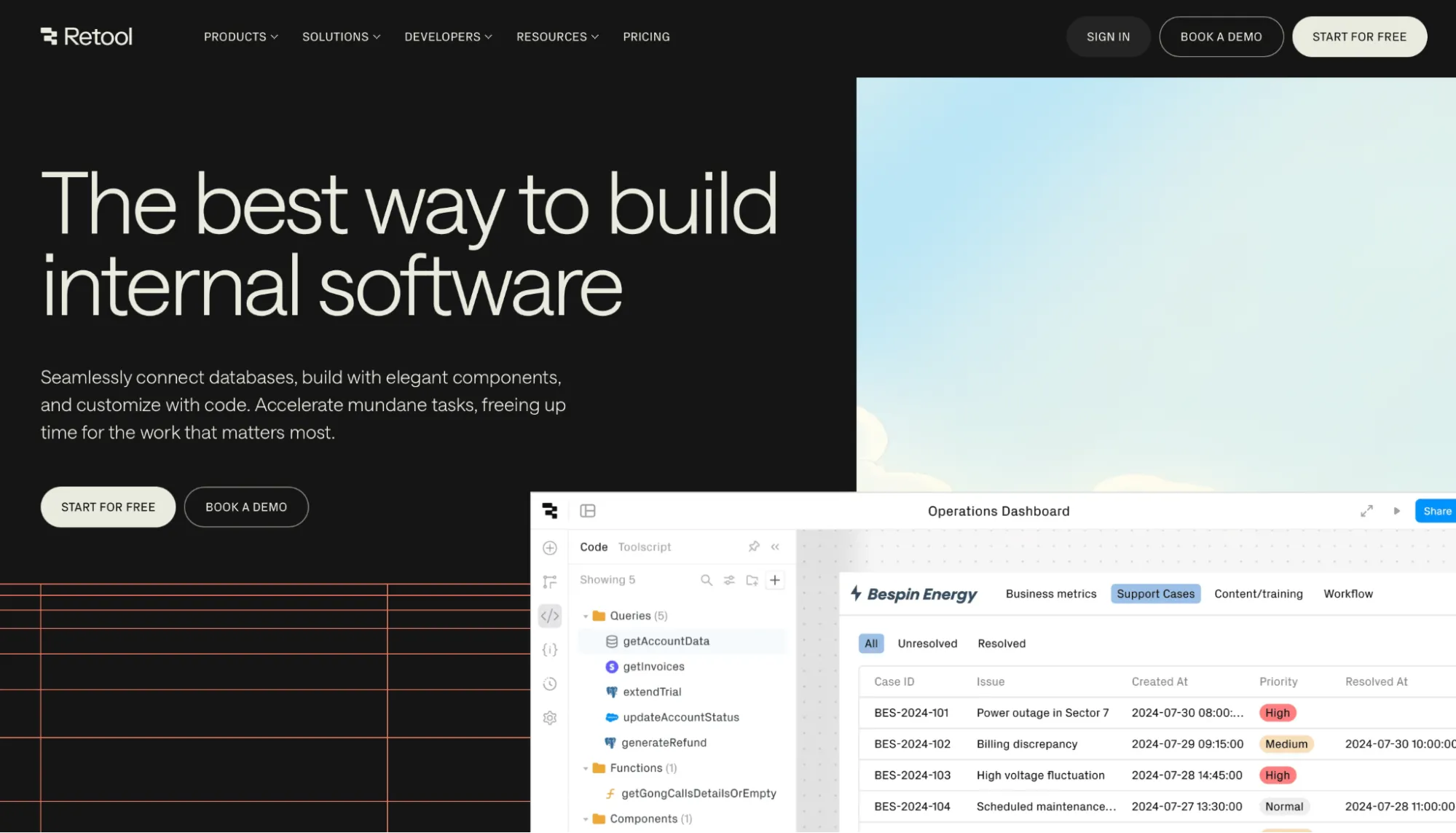Screen dimensions: 1456x833
Task: Select the Code tab in the panel
Action: pos(594,547)
